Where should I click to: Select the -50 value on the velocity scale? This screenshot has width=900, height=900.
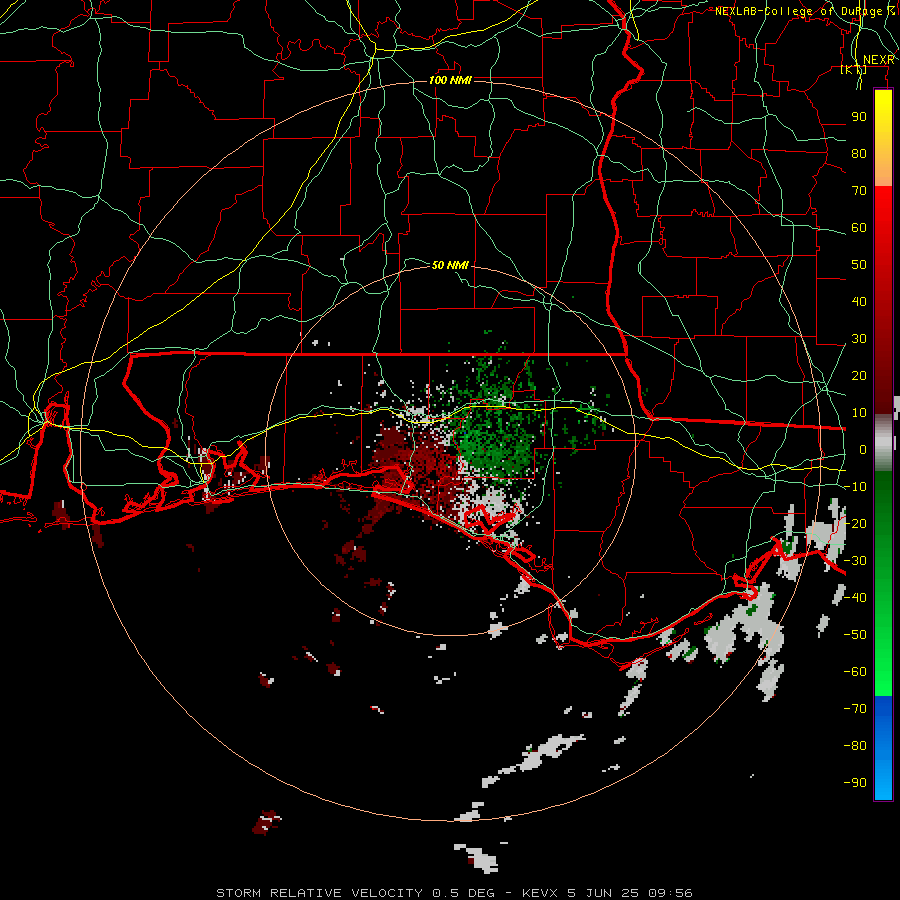pyautogui.click(x=855, y=635)
